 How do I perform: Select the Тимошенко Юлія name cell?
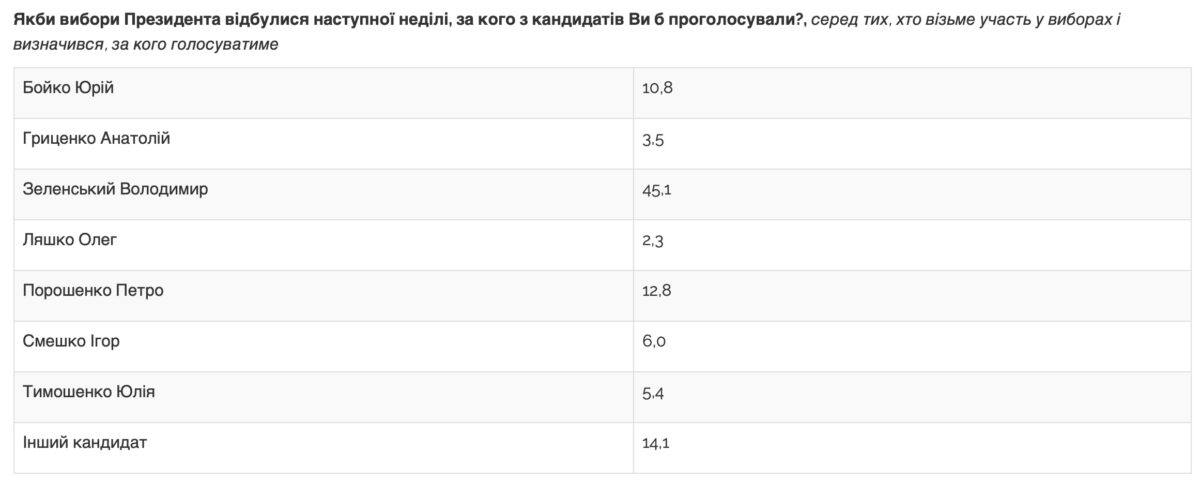(88, 391)
